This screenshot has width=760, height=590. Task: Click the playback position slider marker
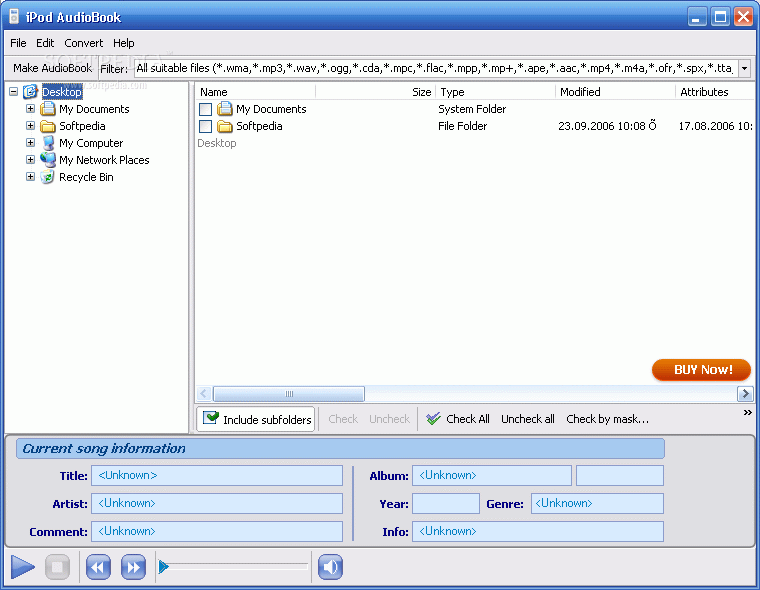point(164,566)
